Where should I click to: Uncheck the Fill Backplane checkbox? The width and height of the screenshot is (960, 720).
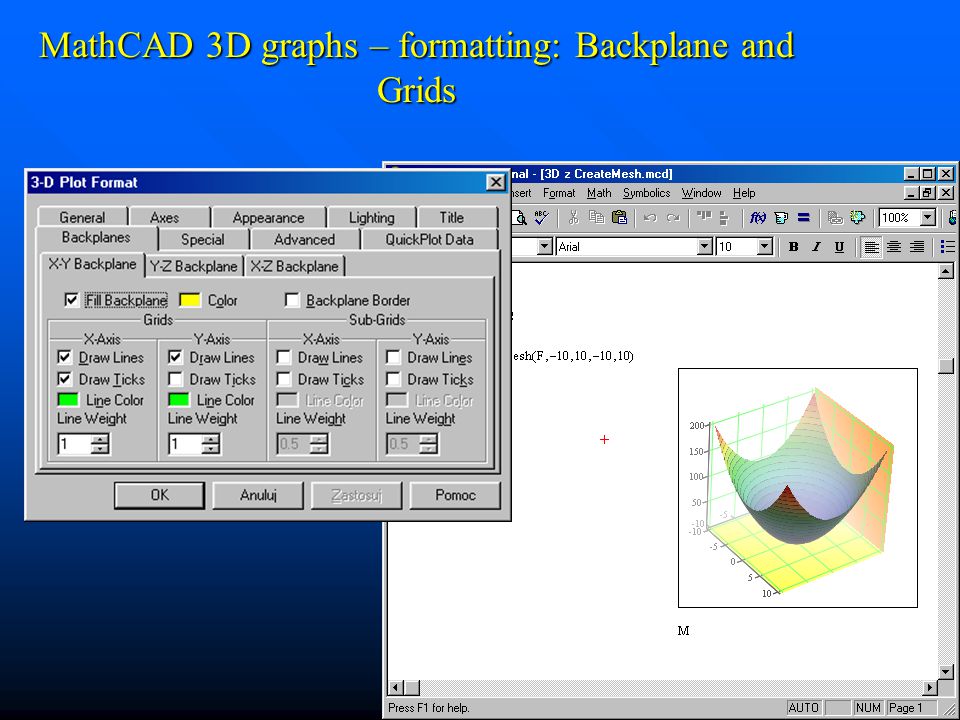pos(71,300)
